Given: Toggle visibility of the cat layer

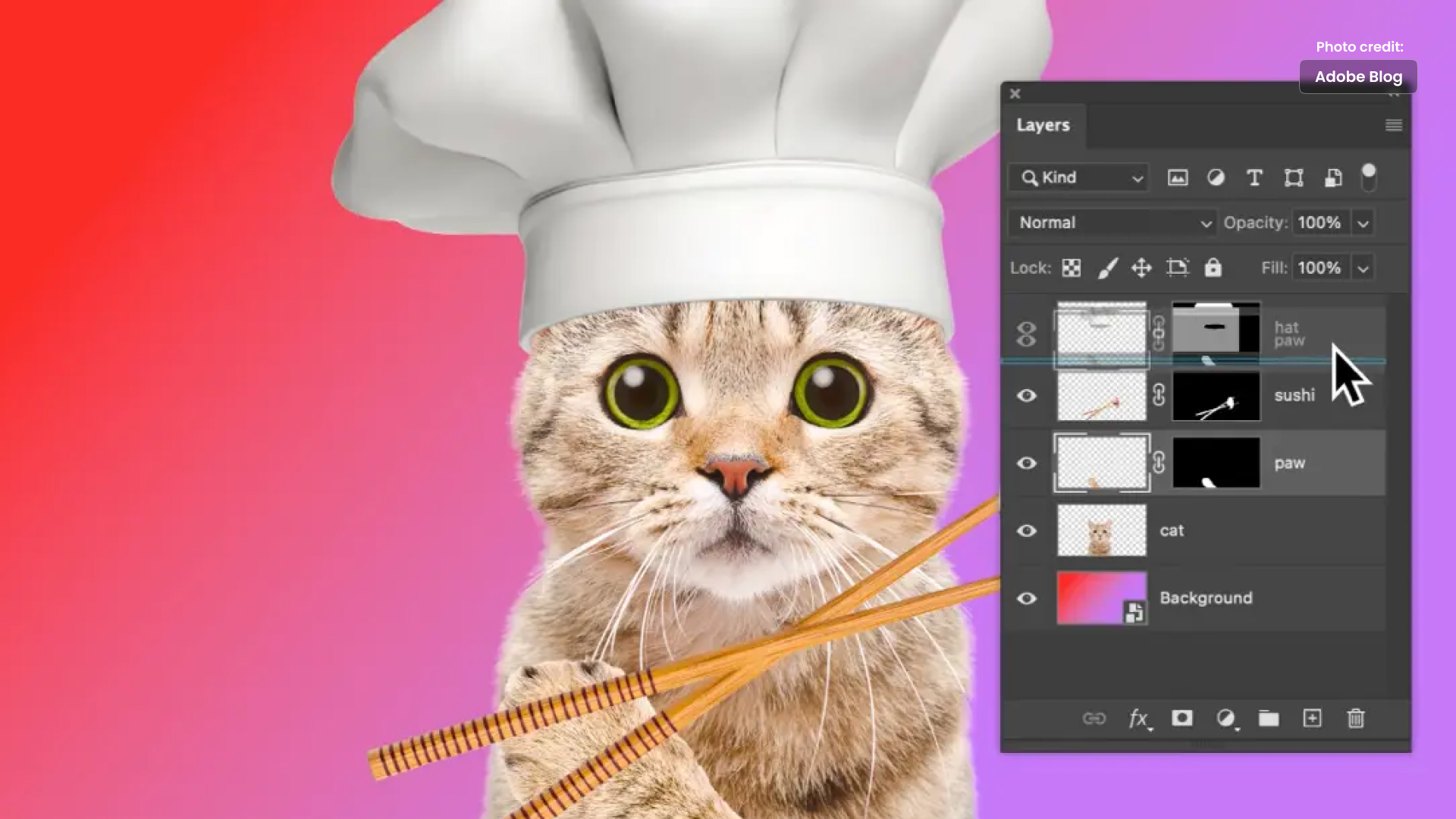Looking at the screenshot, I should 1025,529.
